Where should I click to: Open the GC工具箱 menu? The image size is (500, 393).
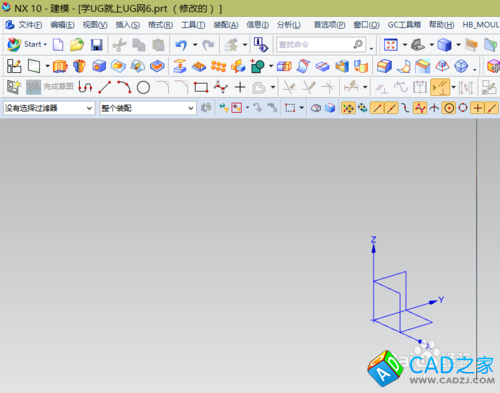pyautogui.click(x=404, y=25)
